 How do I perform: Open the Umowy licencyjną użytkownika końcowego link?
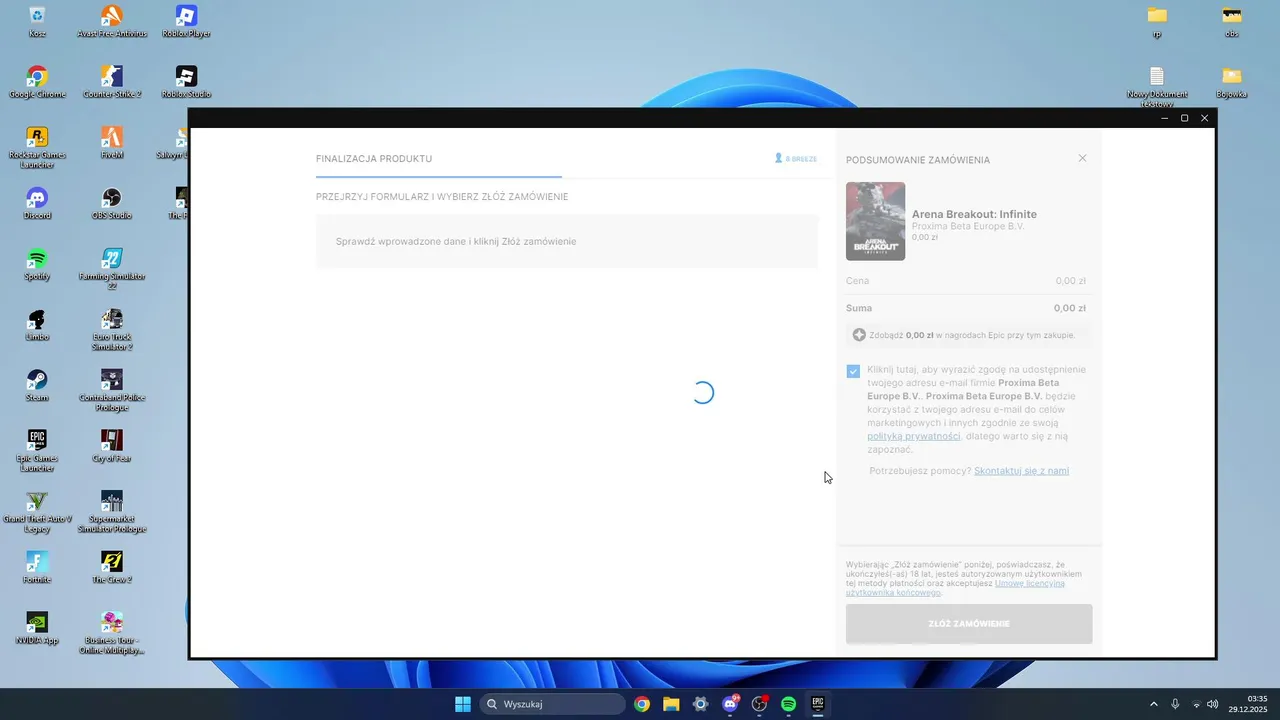(x=955, y=587)
